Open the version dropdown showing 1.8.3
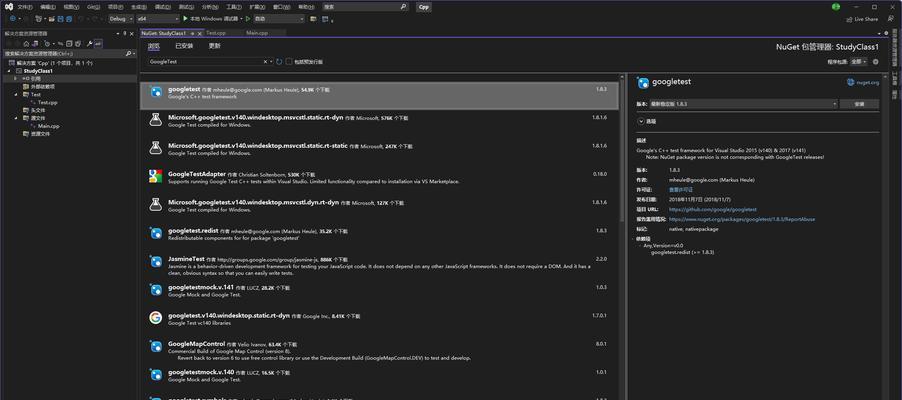 (743, 104)
